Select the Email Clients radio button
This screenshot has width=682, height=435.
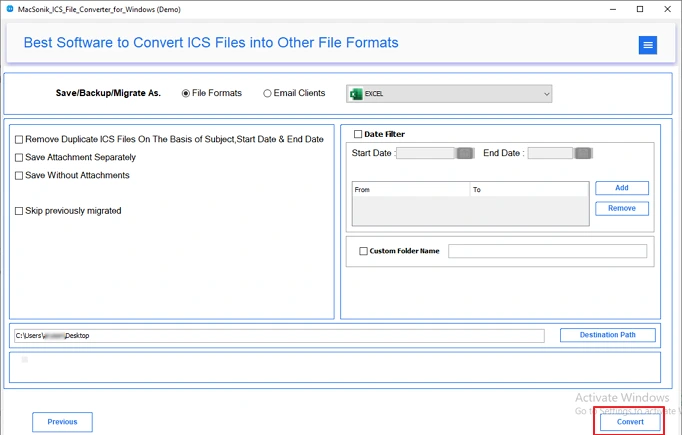267,94
